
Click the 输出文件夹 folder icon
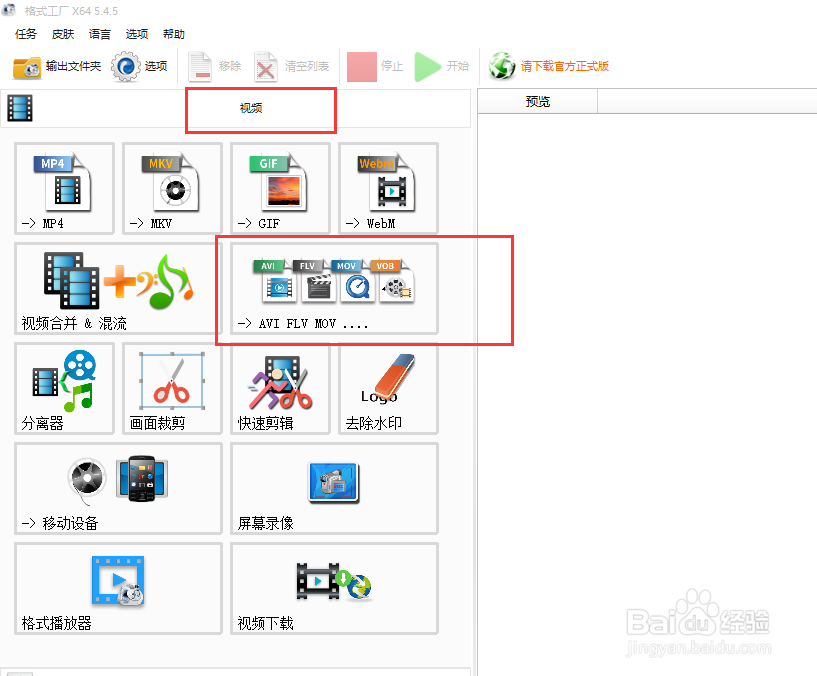[x=27, y=67]
